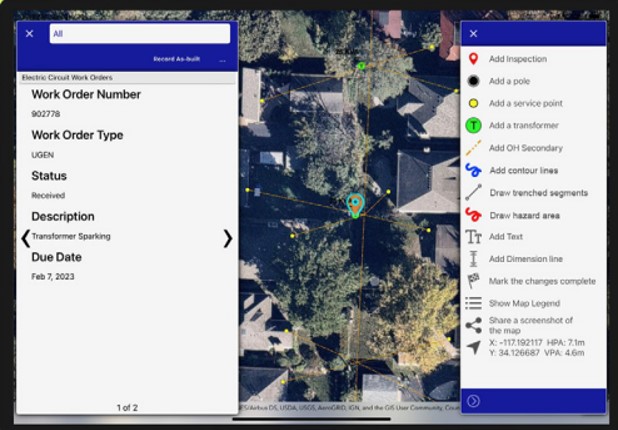Go to previous work order with left chevron
618x430 pixels.
(x=26, y=238)
